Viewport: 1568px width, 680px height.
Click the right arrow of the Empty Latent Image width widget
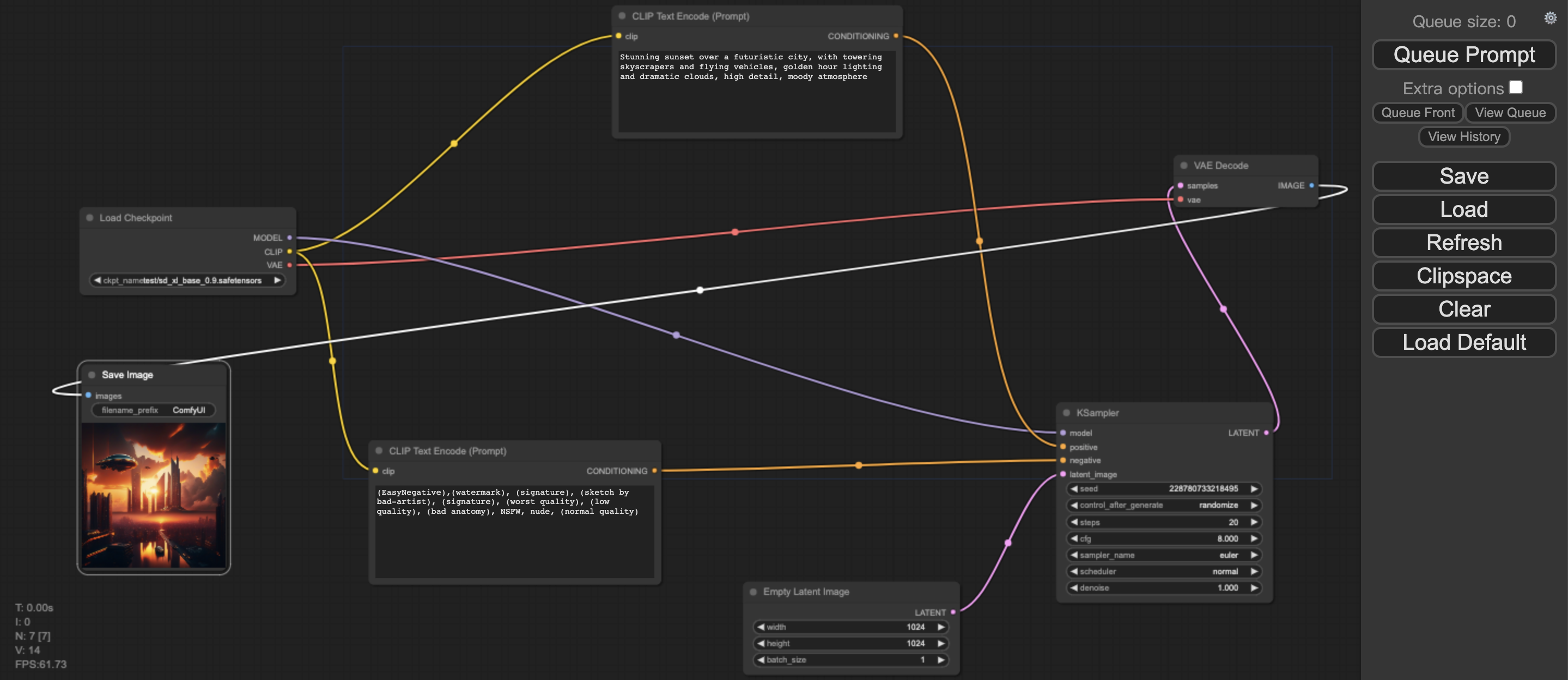click(x=940, y=627)
